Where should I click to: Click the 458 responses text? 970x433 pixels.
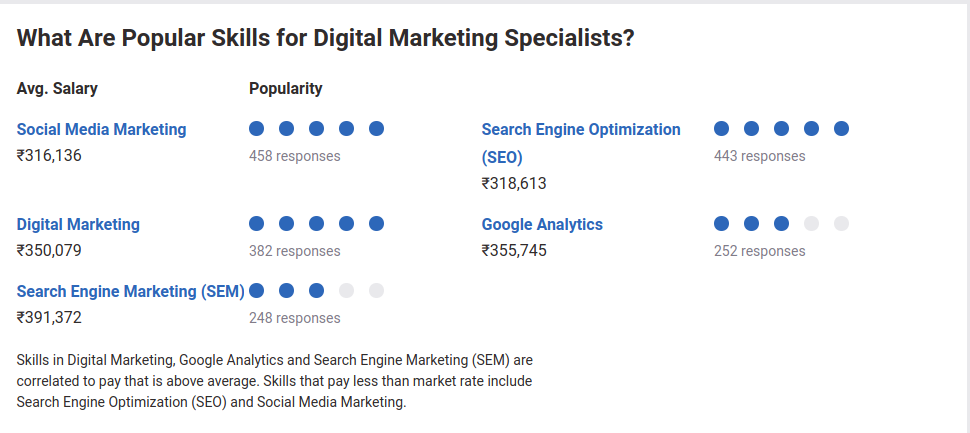tap(294, 156)
